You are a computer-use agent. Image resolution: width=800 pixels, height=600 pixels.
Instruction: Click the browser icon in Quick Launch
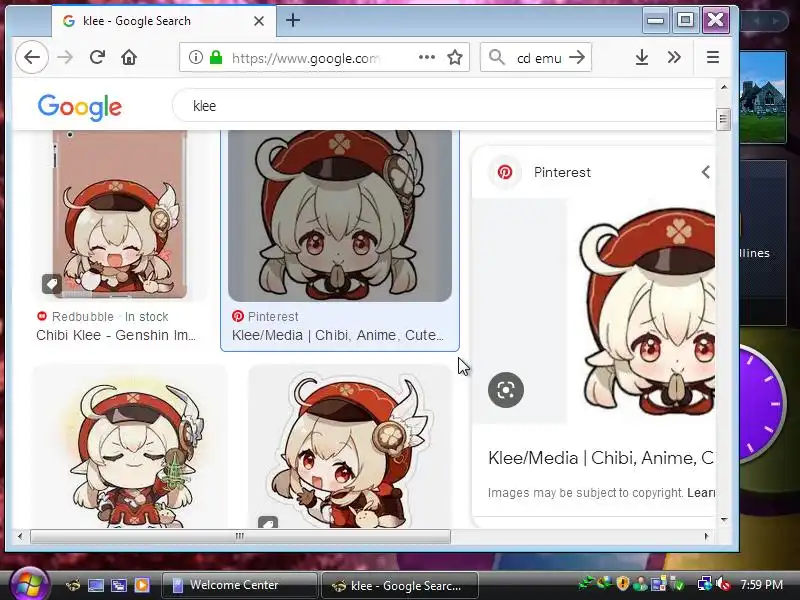coord(73,585)
